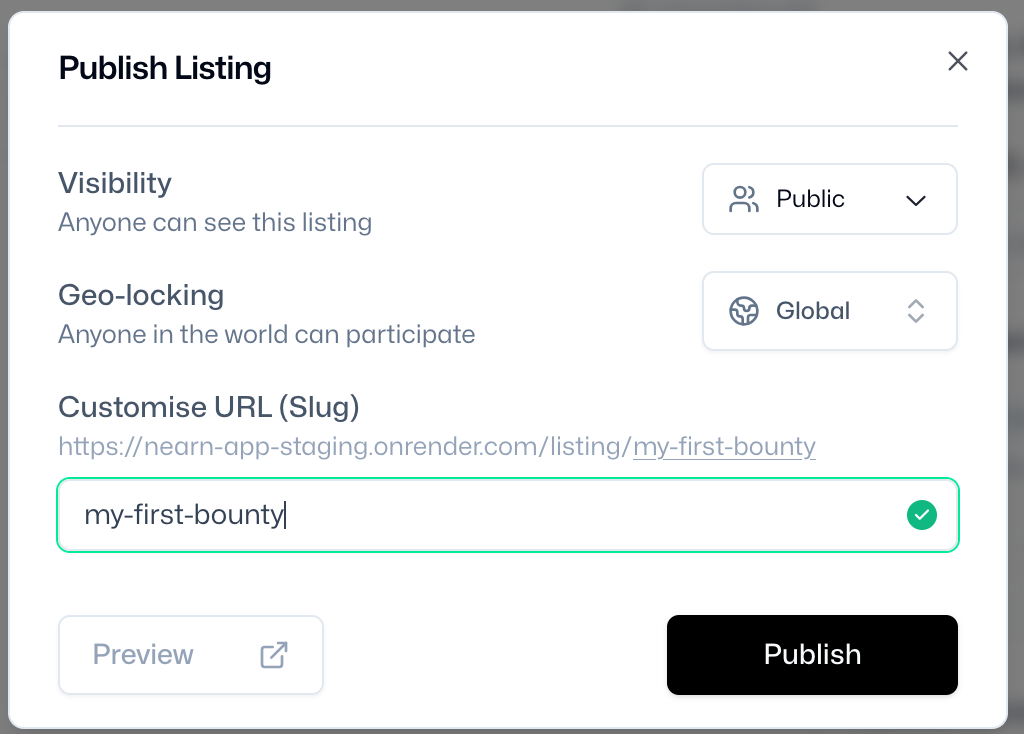Open the underlined my-first-bounty URL link

pos(724,447)
